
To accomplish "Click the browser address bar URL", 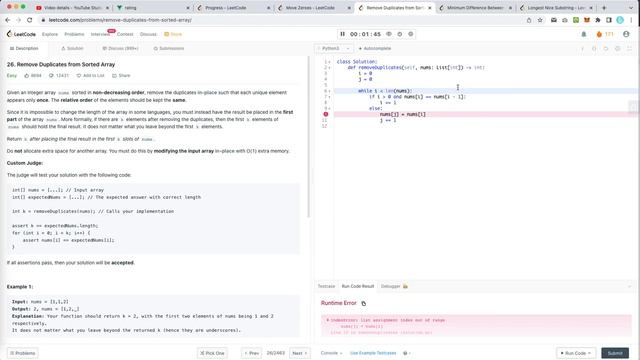I will 120,20.
